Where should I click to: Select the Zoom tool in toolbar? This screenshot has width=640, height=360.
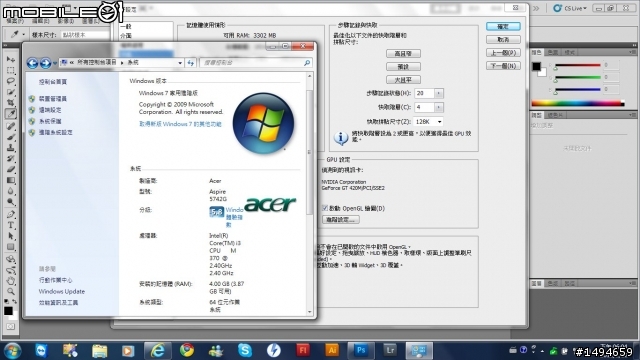(11, 291)
